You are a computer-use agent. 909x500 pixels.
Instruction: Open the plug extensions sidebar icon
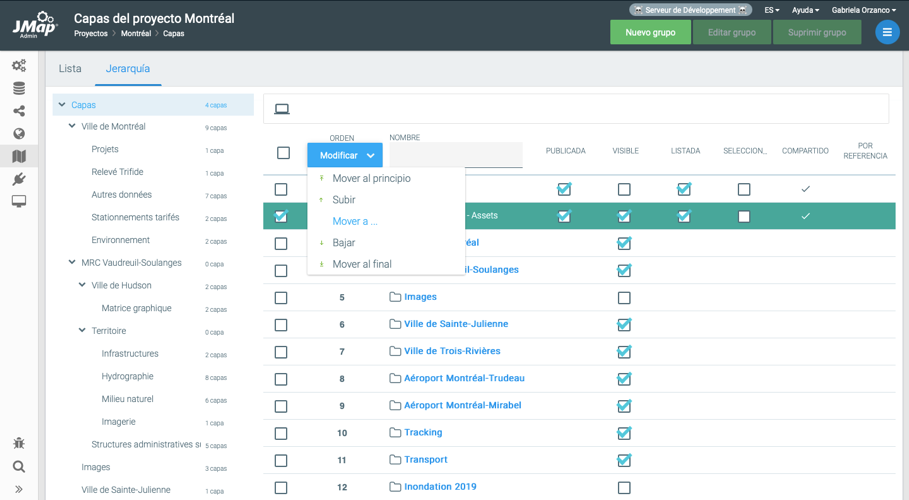click(18, 179)
